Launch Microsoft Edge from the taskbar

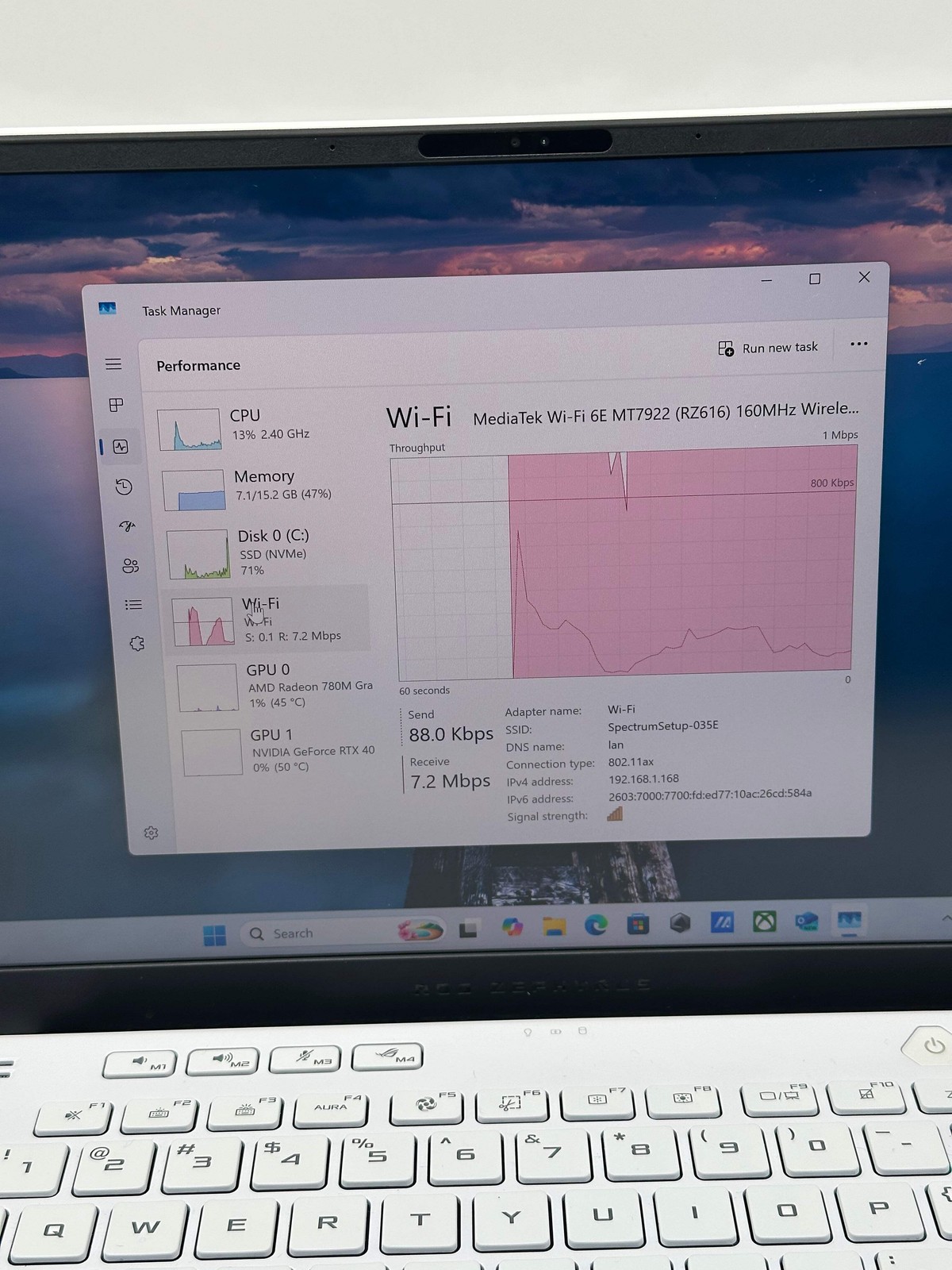[x=596, y=924]
